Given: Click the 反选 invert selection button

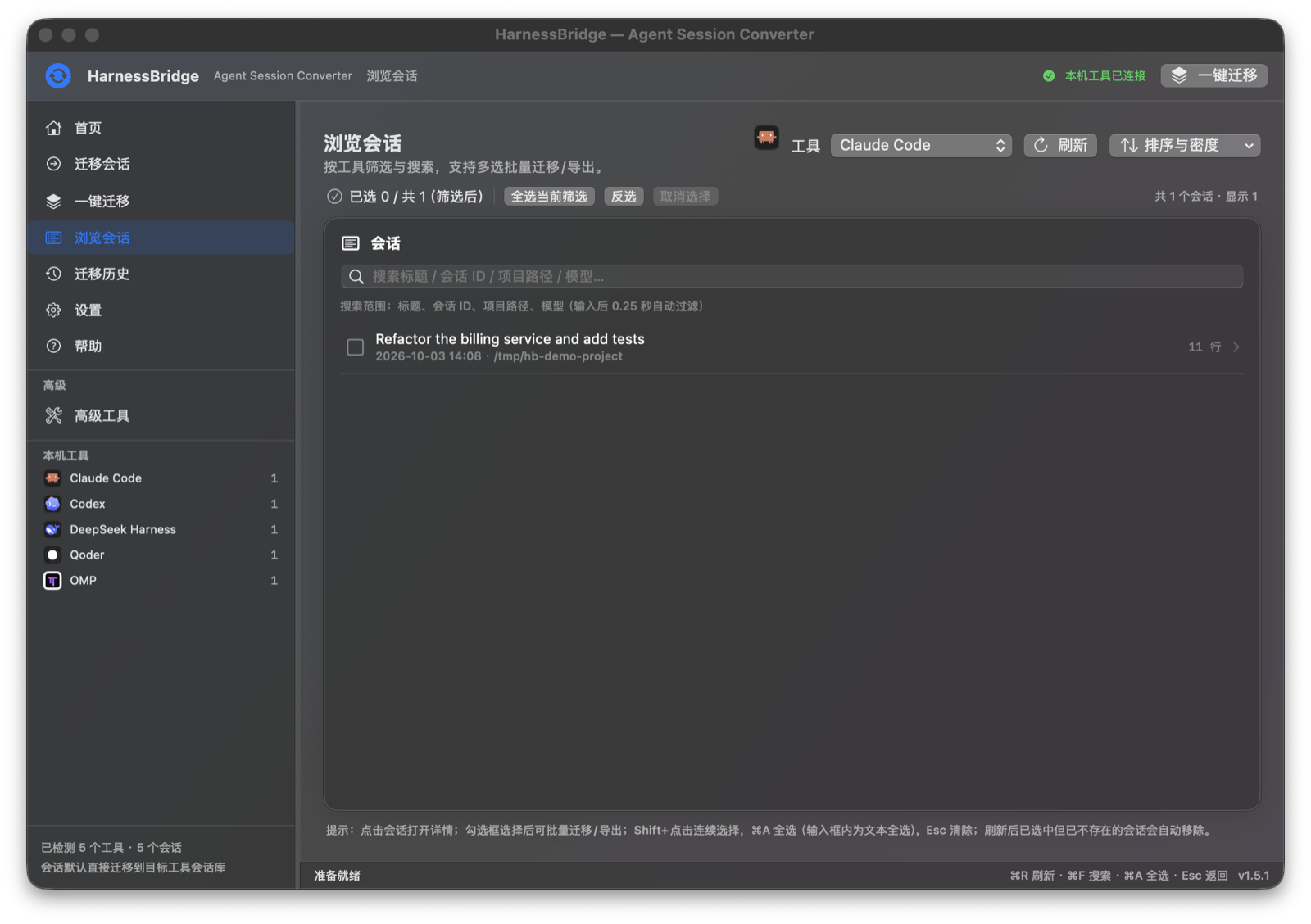Looking at the screenshot, I should 624,197.
